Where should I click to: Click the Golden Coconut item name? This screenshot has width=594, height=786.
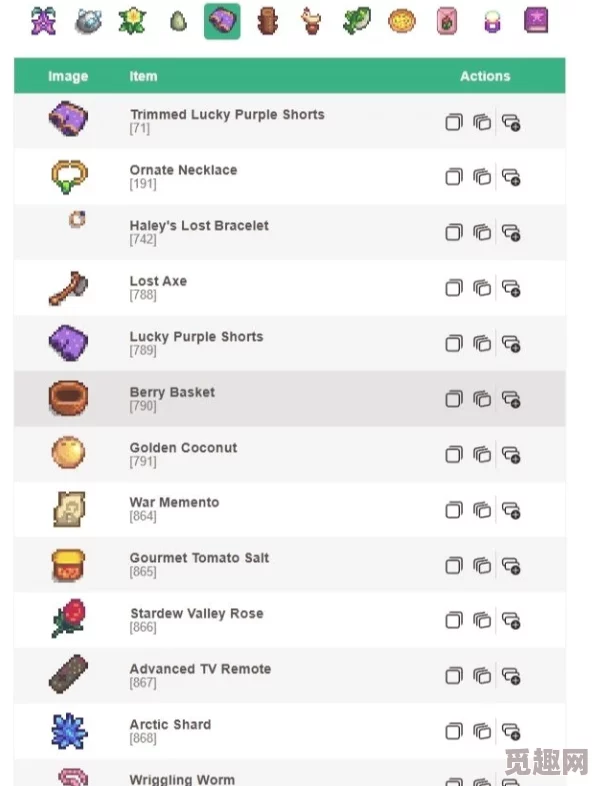pos(183,448)
